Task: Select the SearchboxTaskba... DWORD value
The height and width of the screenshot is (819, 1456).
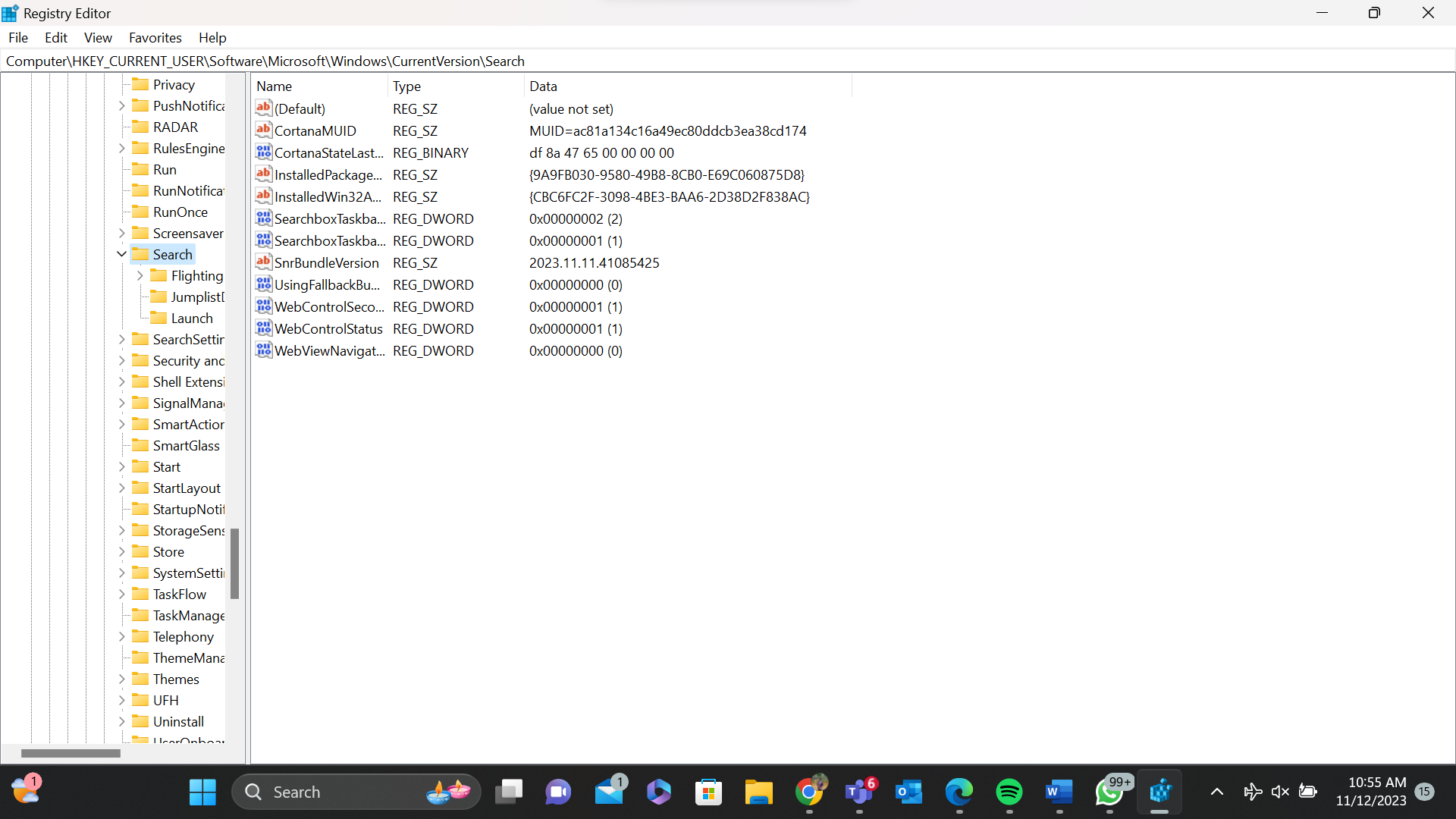Action: pyautogui.click(x=328, y=218)
